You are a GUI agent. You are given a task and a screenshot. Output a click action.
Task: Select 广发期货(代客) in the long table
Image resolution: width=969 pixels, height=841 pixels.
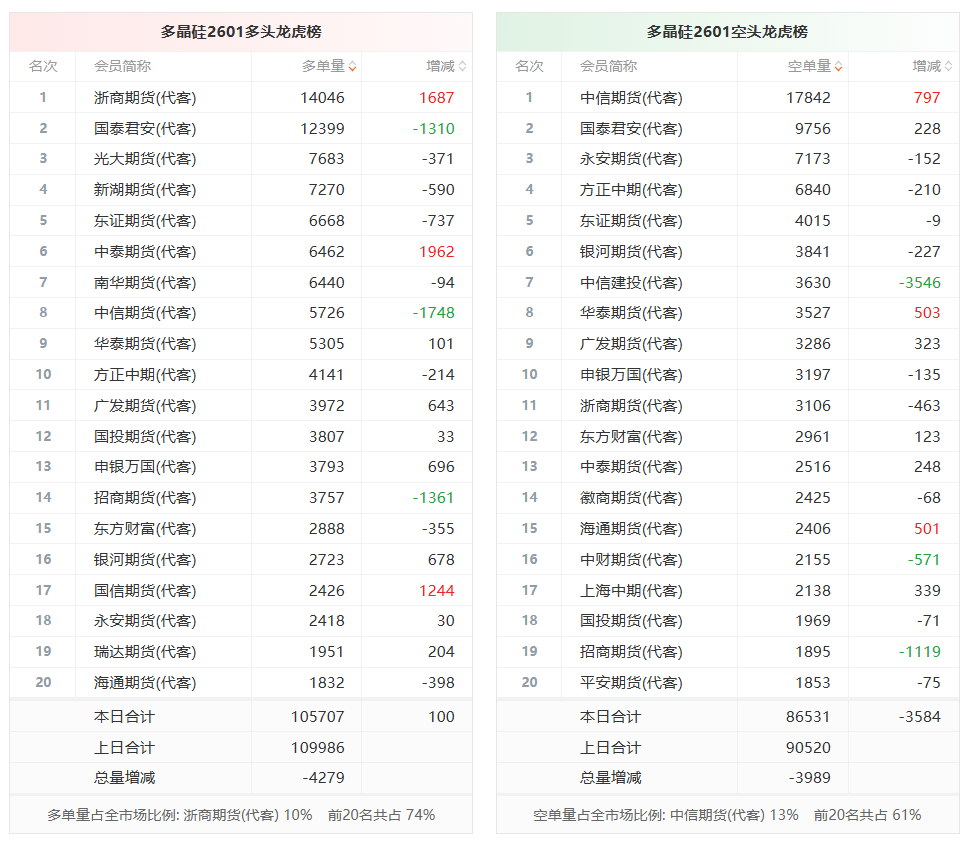[145, 406]
